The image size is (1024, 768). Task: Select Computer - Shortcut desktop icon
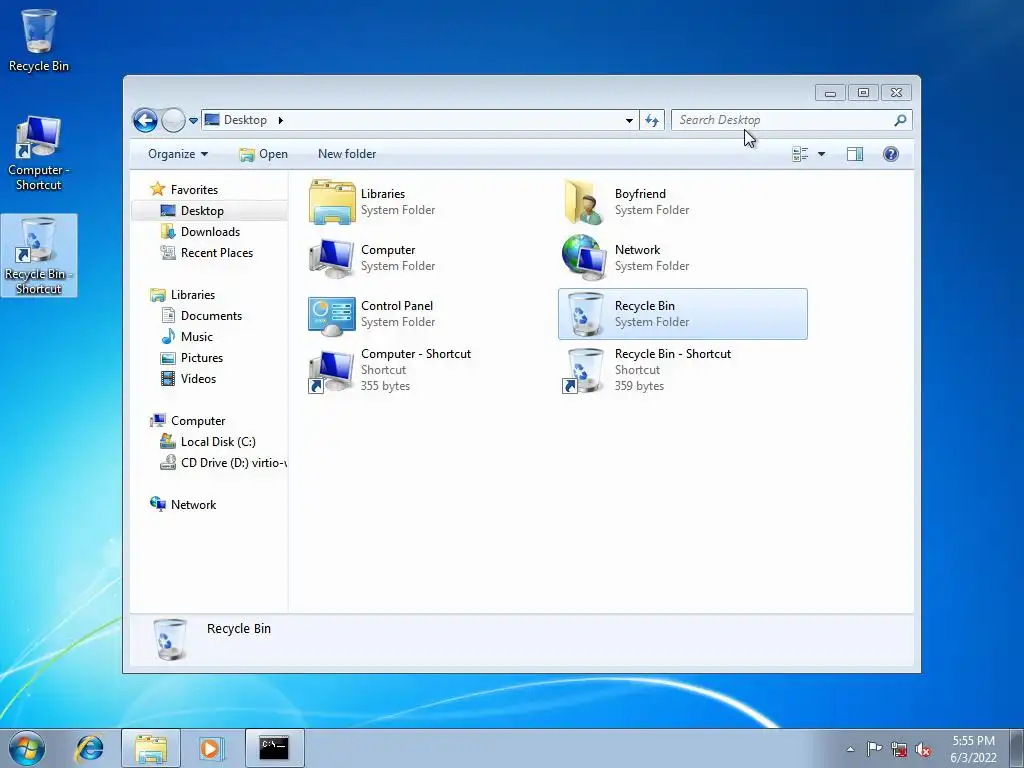(39, 153)
